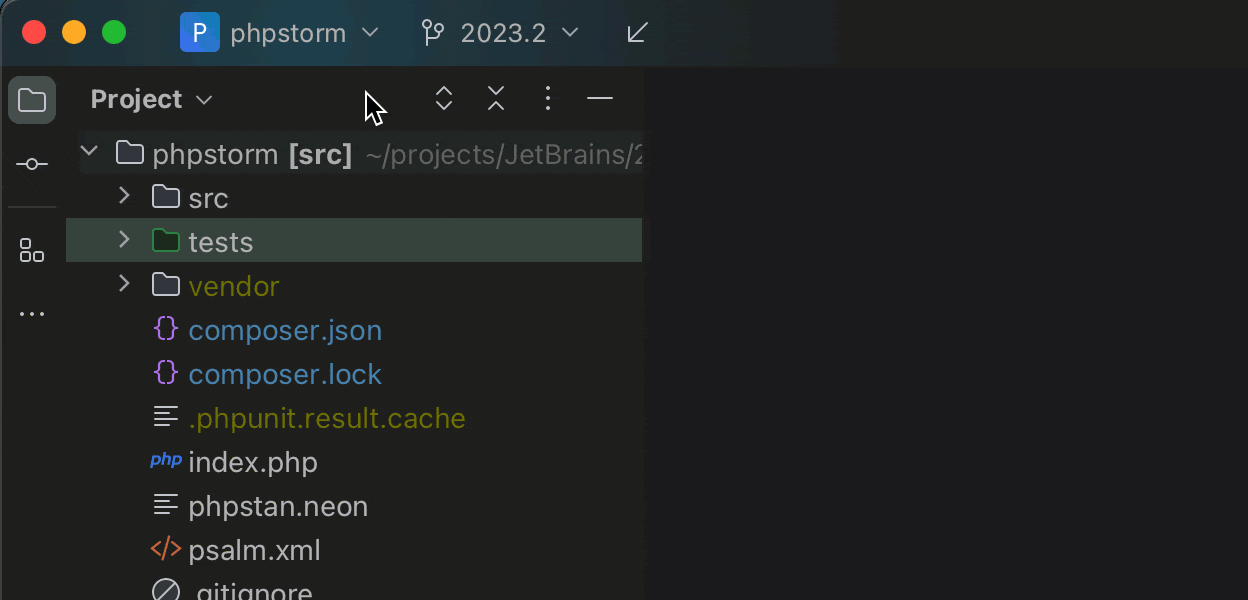The height and width of the screenshot is (600, 1248).
Task: Show more tool windows via ellipsis
Action: click(32, 314)
